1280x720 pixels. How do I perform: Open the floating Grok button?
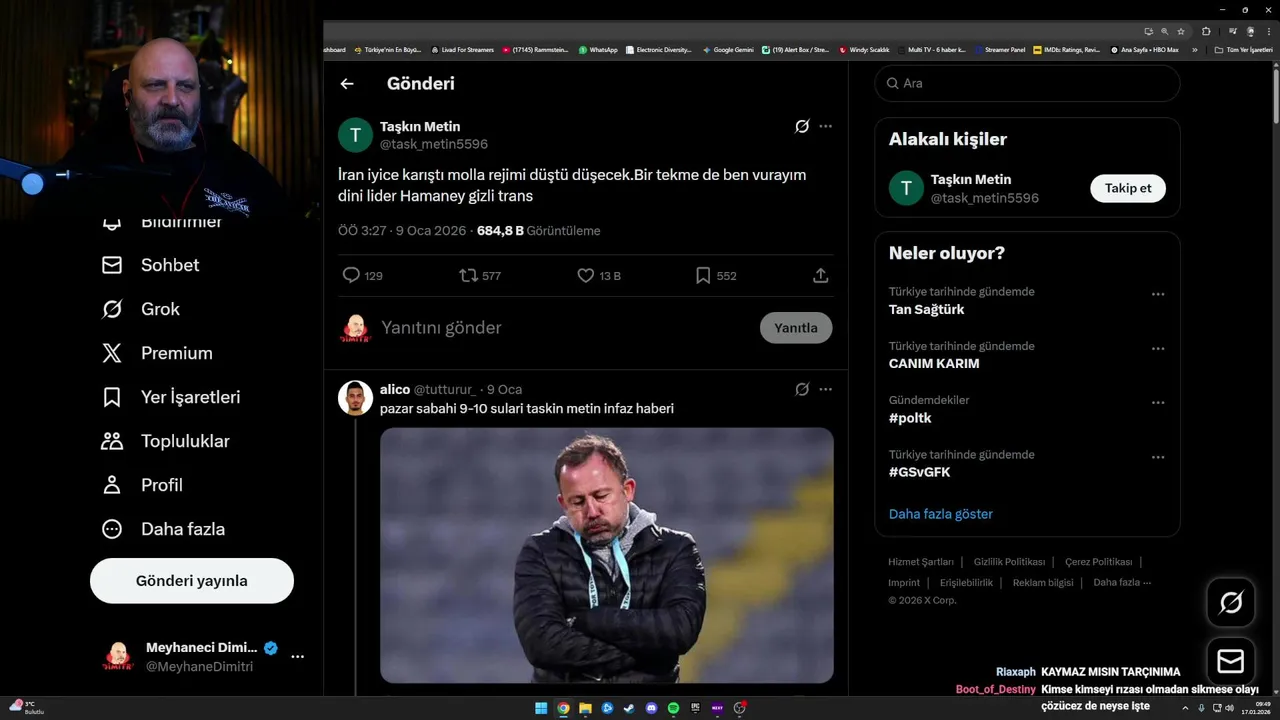(1231, 602)
